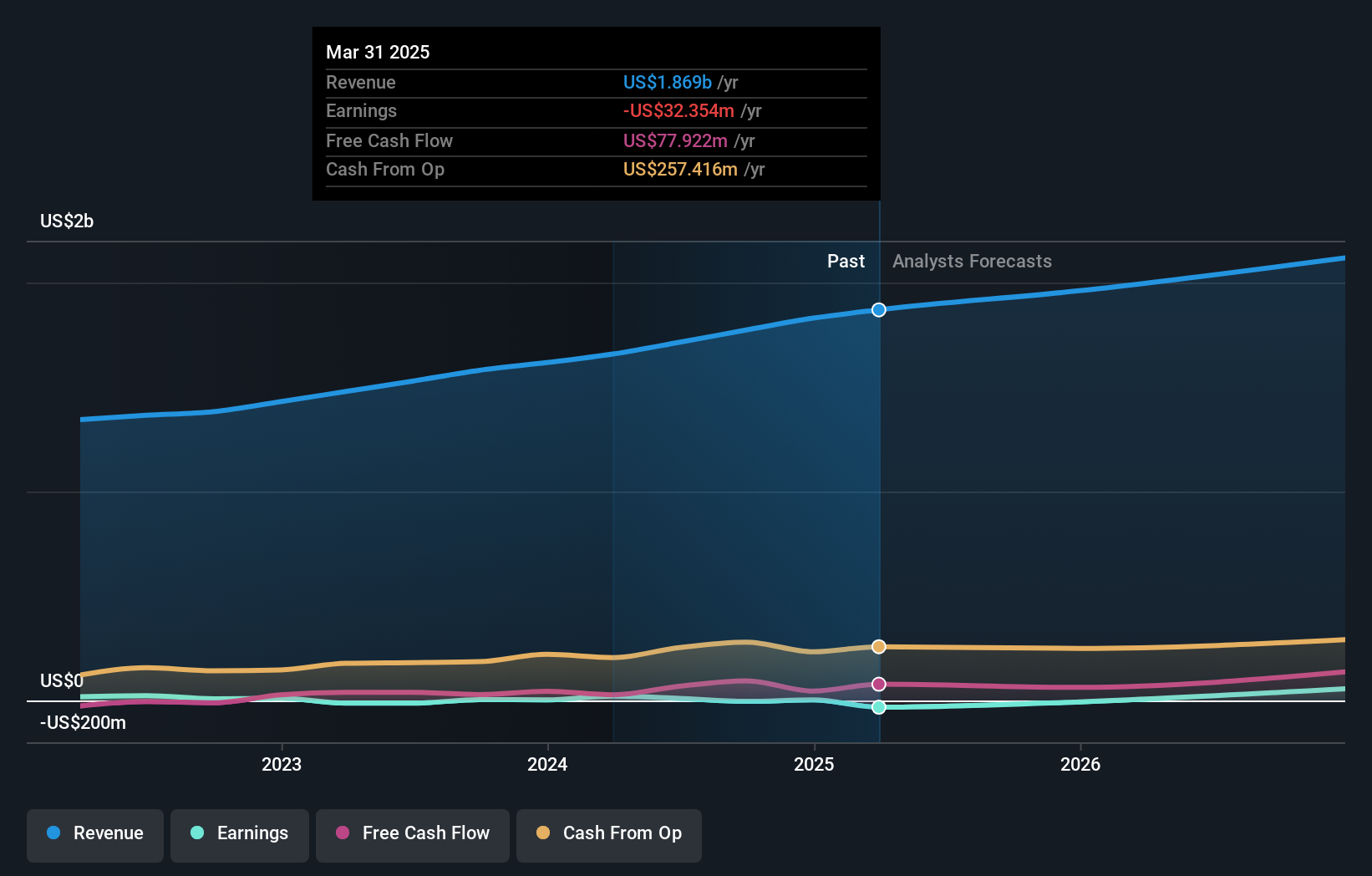Viewport: 1372px width, 876px height.
Task: Toggle the Earnings legend series
Action: pos(240,835)
